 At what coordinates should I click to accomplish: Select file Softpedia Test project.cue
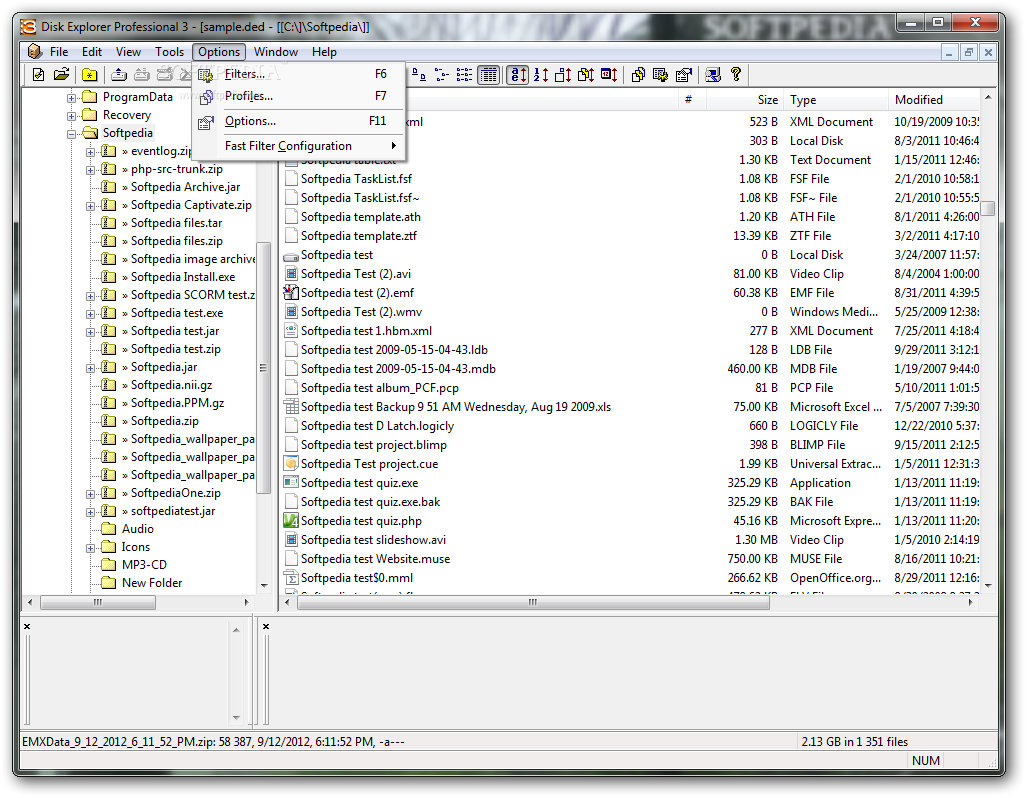tap(369, 464)
